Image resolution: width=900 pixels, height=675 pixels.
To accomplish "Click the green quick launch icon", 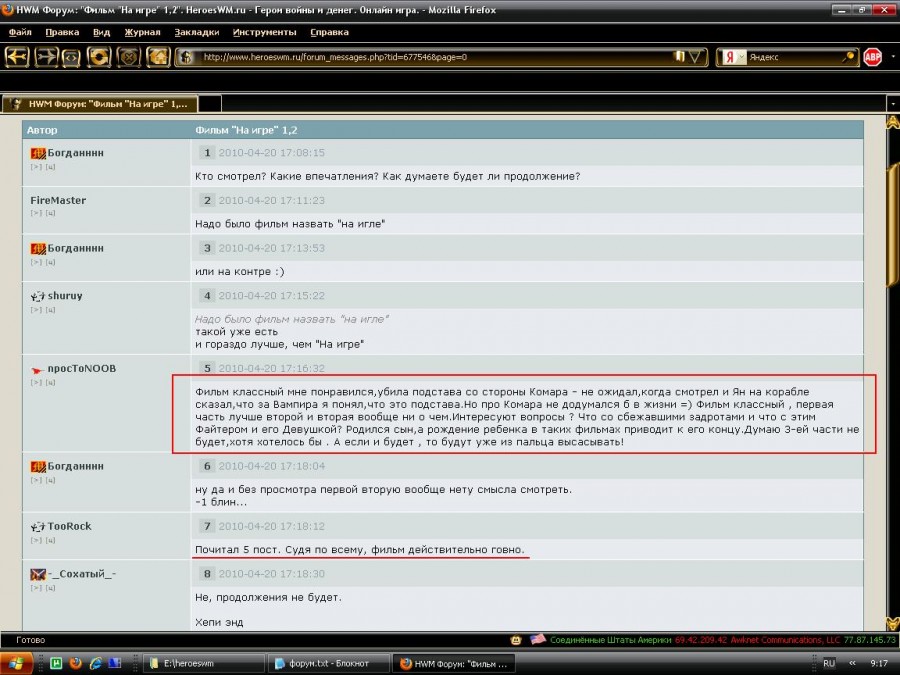I will 56,664.
